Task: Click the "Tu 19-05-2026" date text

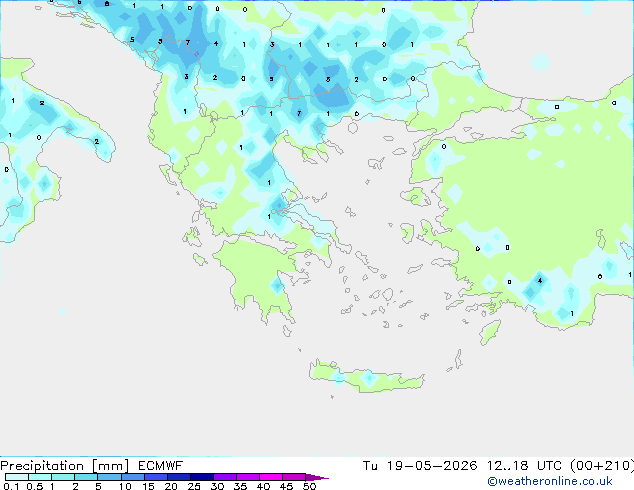Action: [x=420, y=466]
